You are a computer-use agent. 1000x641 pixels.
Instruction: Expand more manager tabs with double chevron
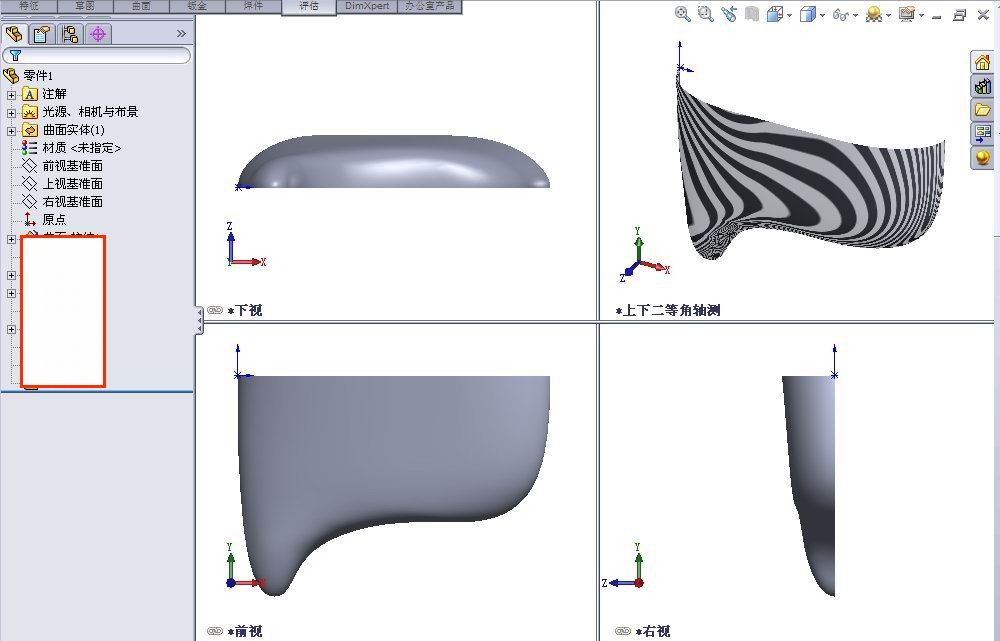[181, 34]
